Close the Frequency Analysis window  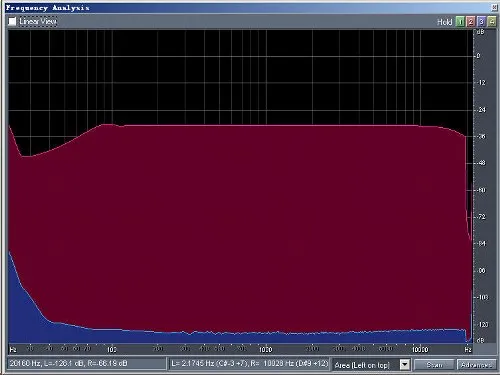pos(494,8)
